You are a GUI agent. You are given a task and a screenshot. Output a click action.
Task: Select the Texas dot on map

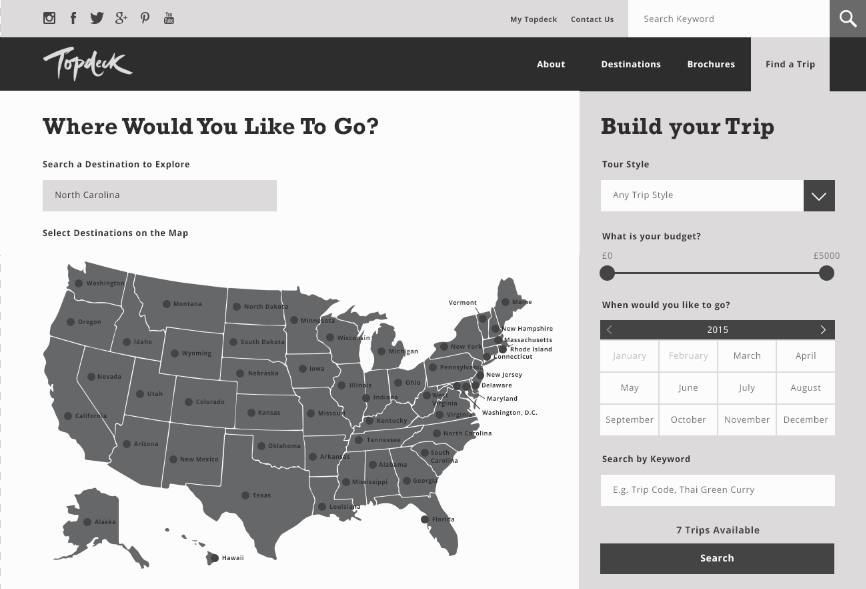pyautogui.click(x=245, y=495)
